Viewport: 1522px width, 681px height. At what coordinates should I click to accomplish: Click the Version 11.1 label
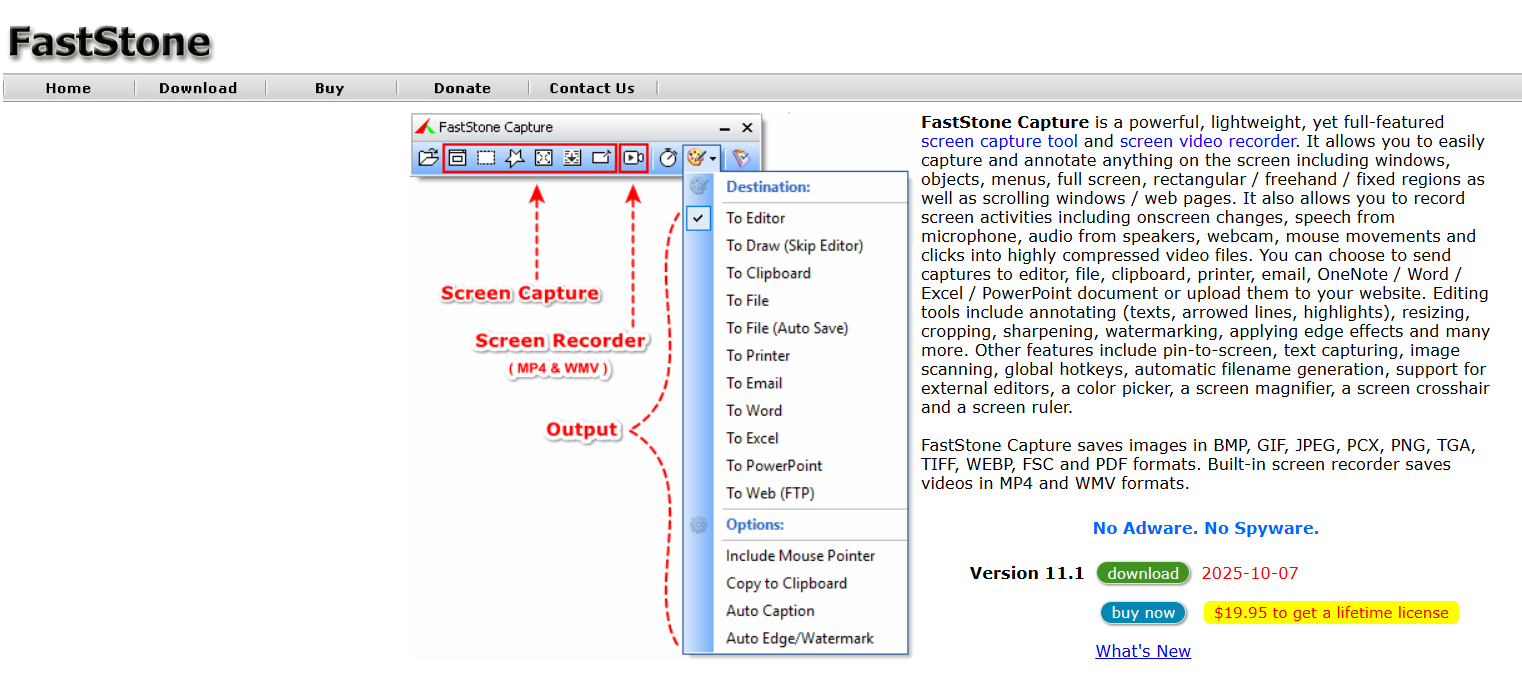pyautogui.click(x=1027, y=573)
